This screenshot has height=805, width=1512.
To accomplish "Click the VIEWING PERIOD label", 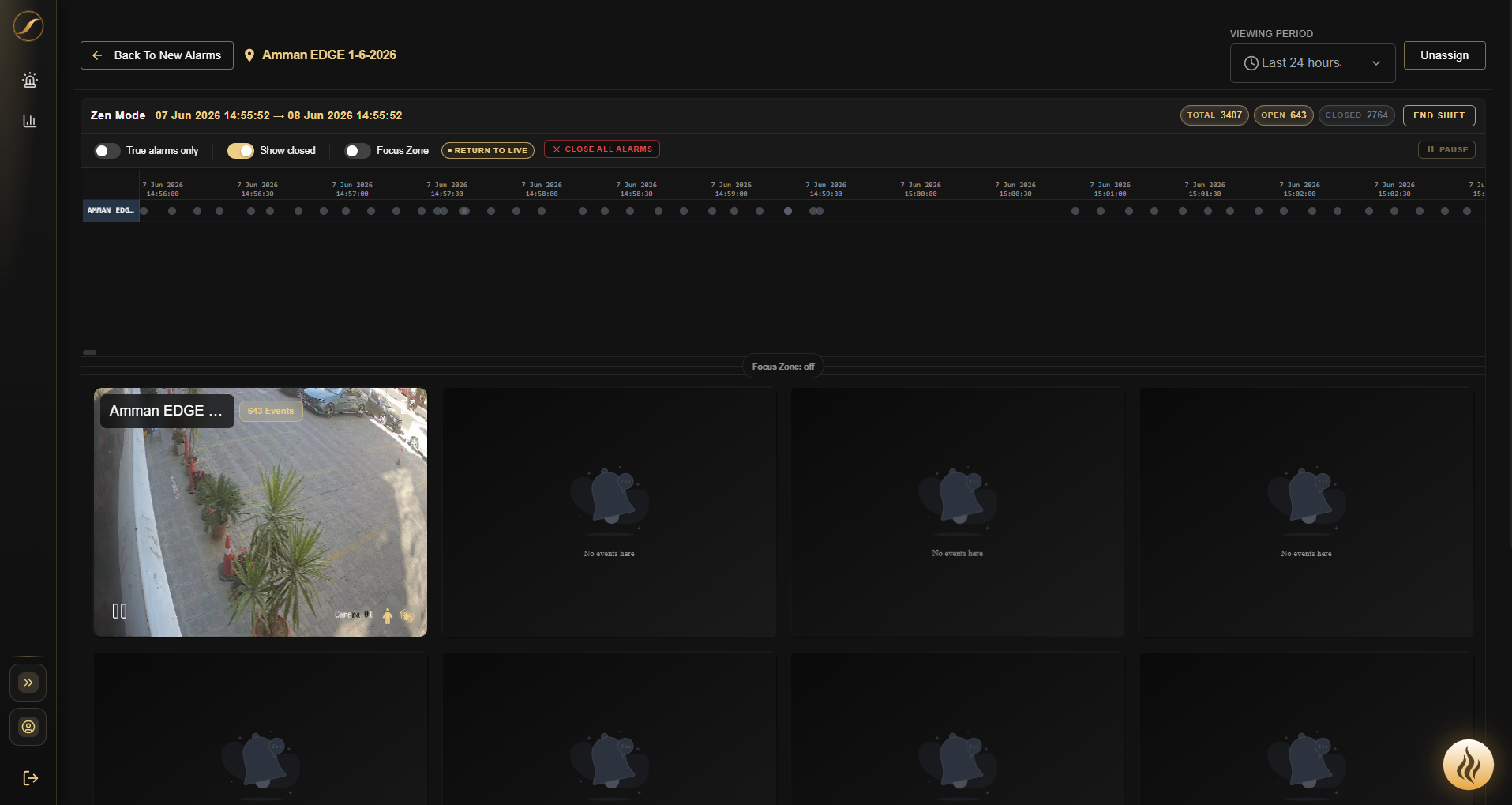I will click(1271, 34).
